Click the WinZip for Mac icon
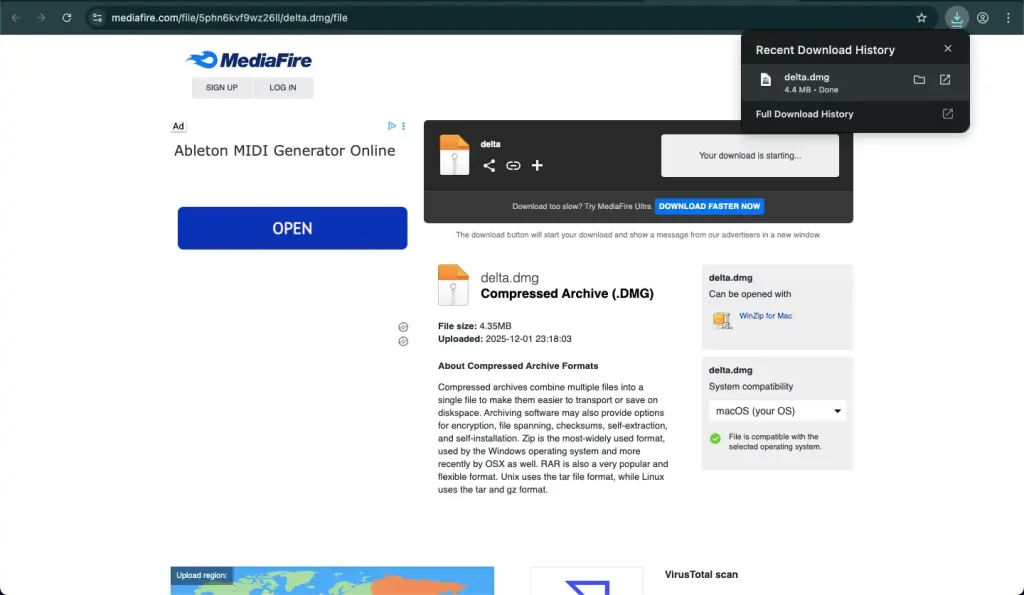This screenshot has width=1024, height=595. tap(722, 318)
